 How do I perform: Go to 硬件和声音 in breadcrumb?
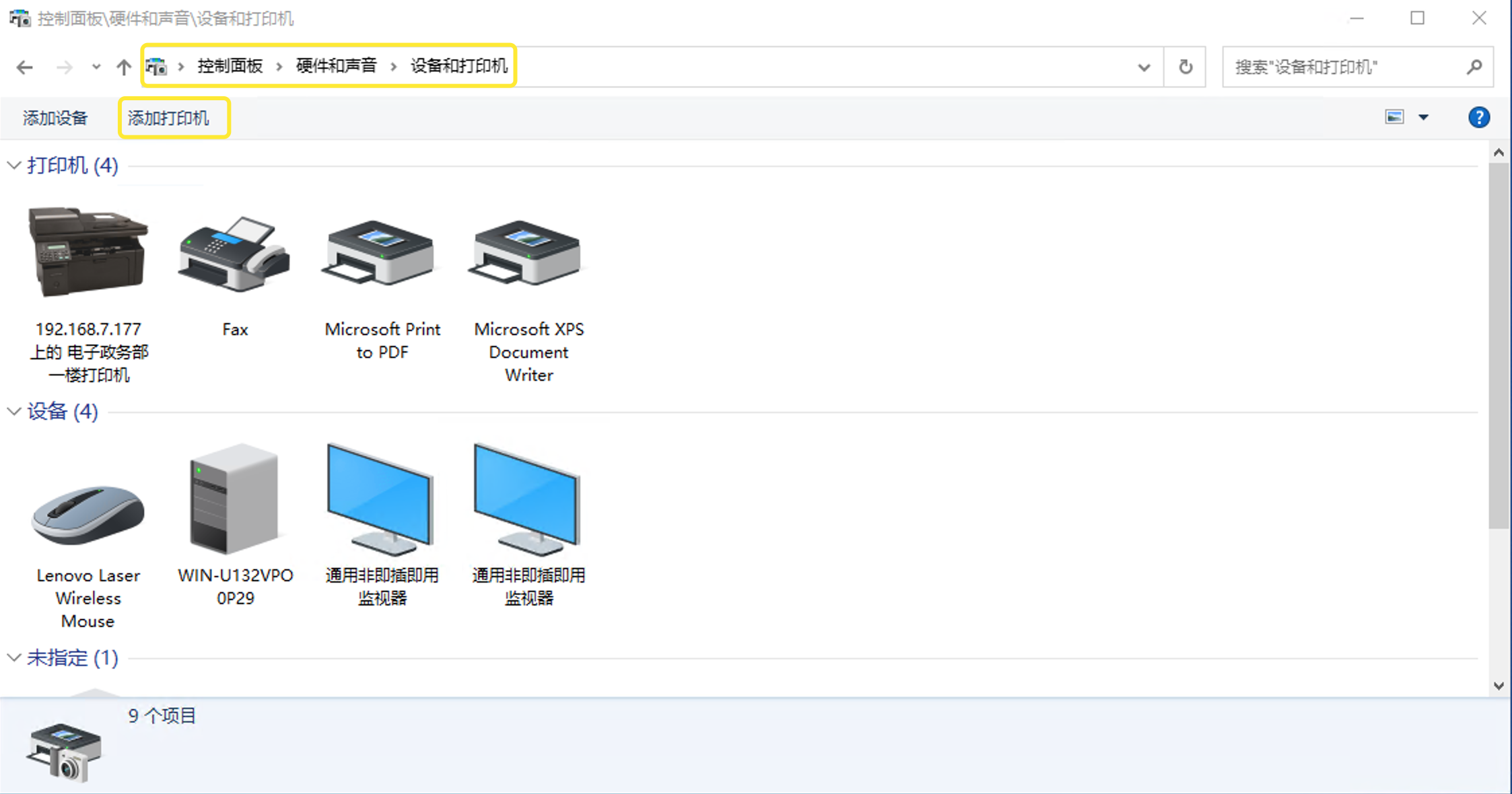pos(336,66)
